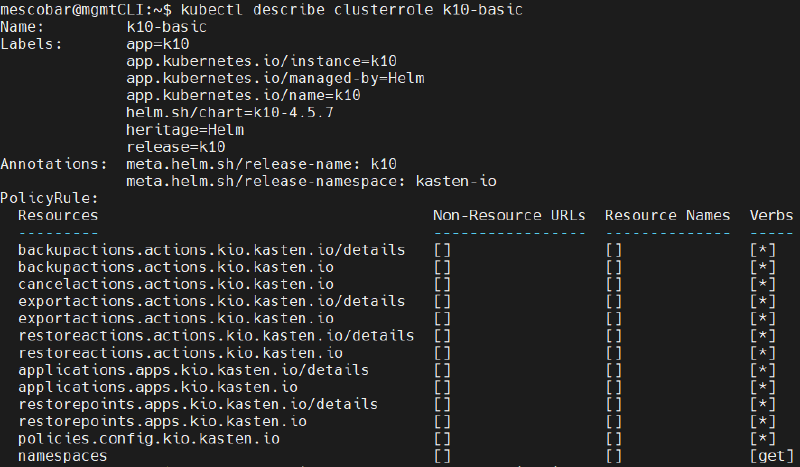
Task: Select label heritage=Helm
Action: [x=185, y=130]
